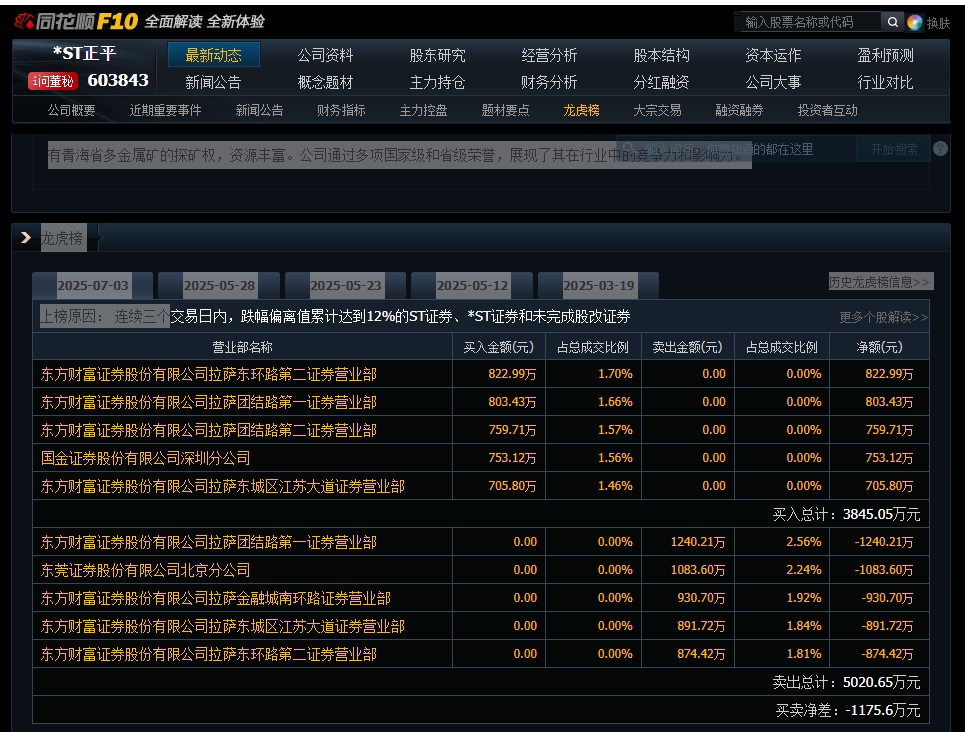Click the 问董秘 badge
The height and width of the screenshot is (732, 965).
(x=53, y=81)
